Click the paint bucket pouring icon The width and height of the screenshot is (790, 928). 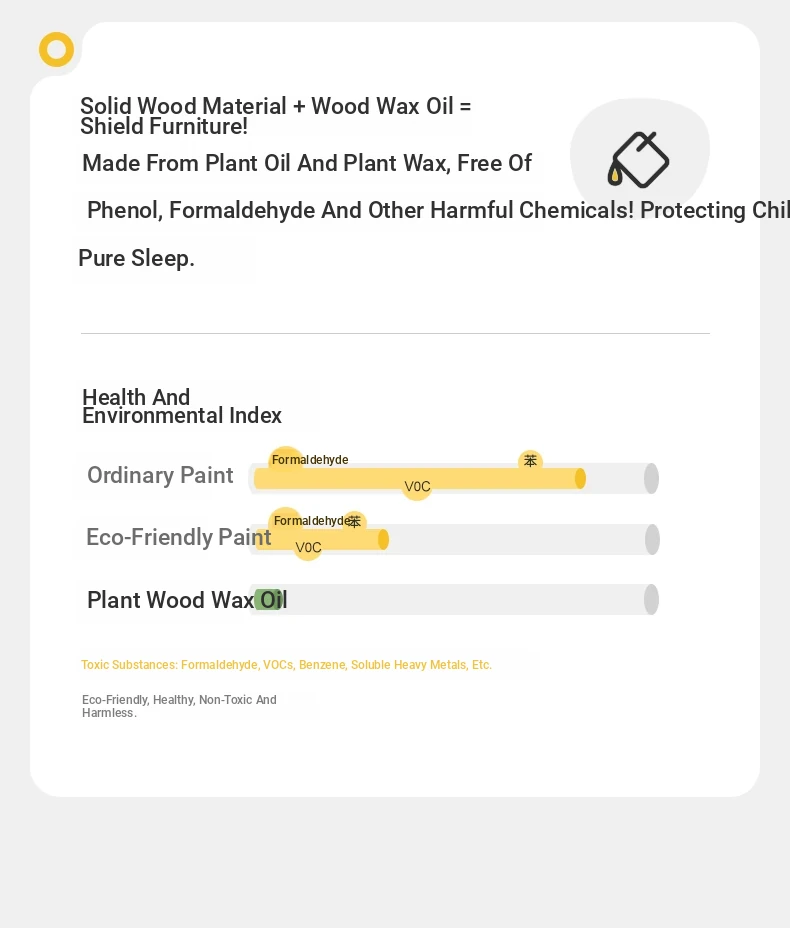point(639,160)
